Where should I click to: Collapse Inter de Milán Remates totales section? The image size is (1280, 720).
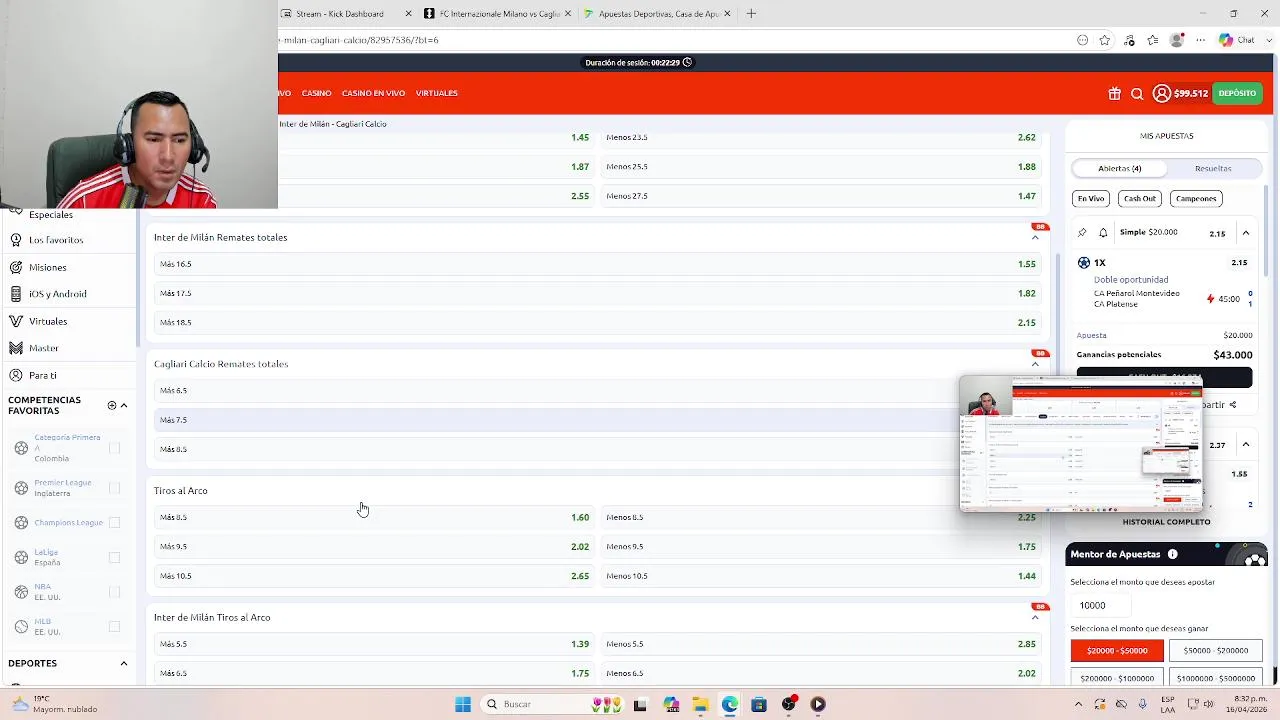(x=1035, y=237)
